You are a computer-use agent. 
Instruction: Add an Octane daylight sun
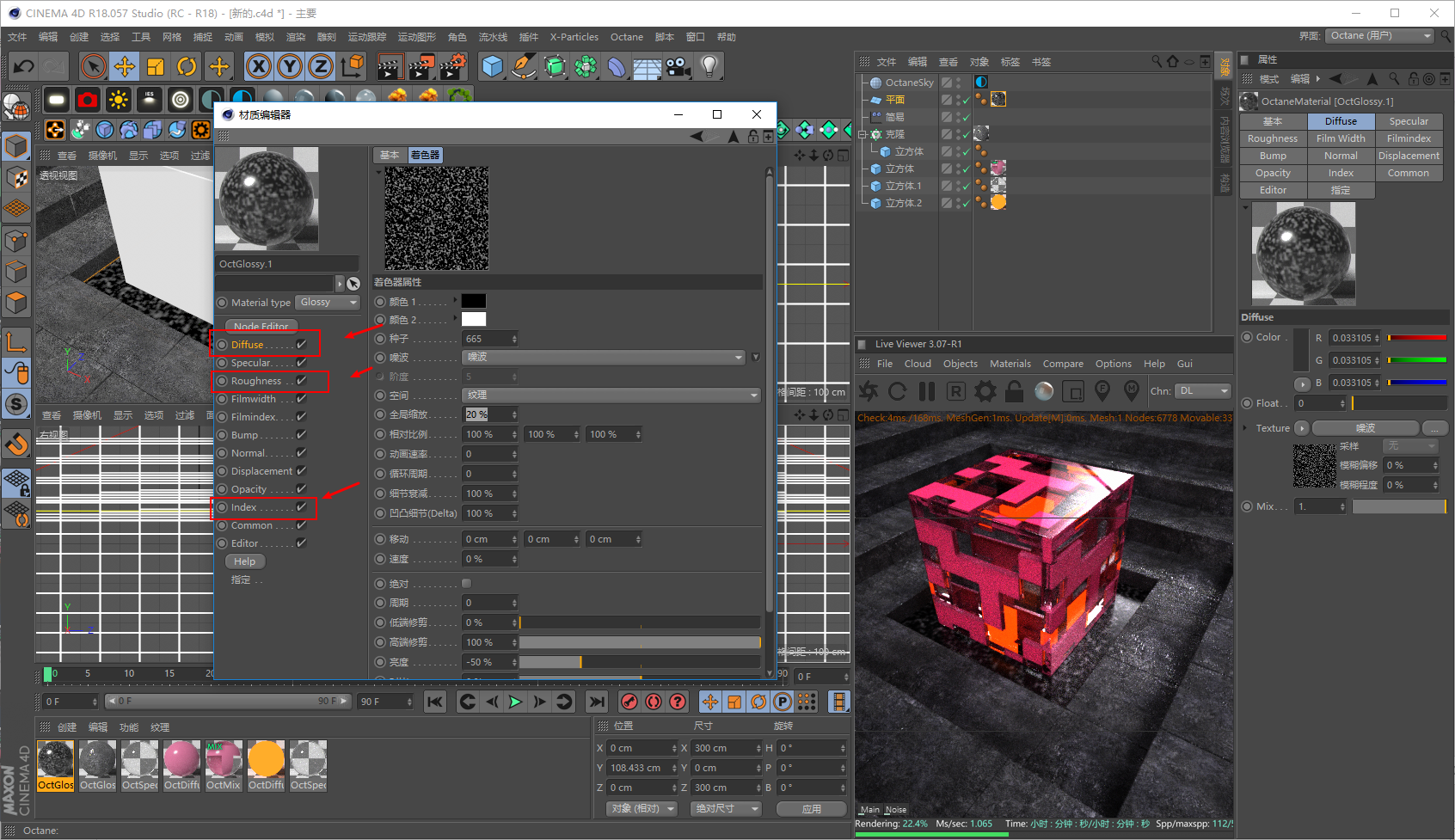click(119, 101)
